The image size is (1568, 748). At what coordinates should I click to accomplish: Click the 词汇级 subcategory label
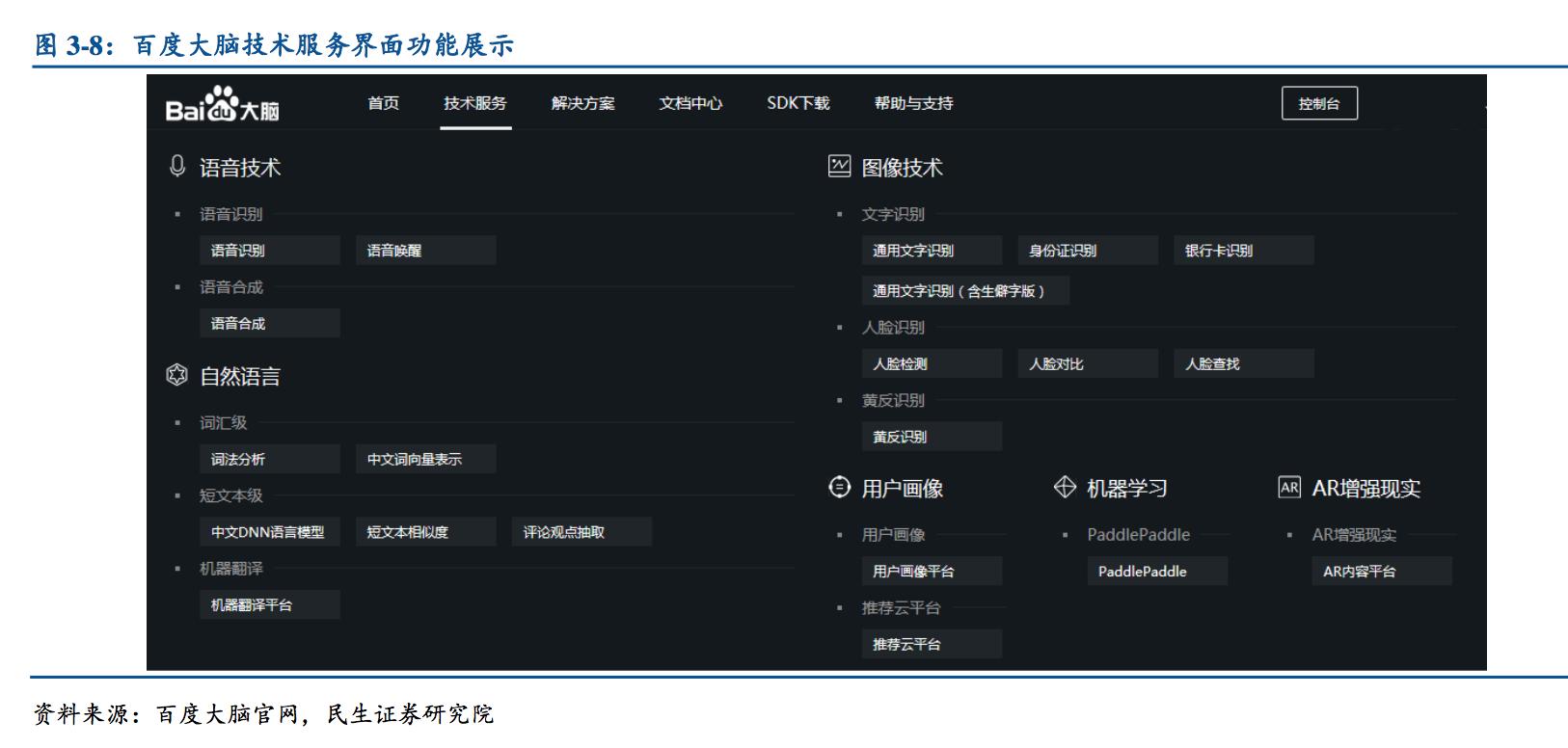coord(223,423)
